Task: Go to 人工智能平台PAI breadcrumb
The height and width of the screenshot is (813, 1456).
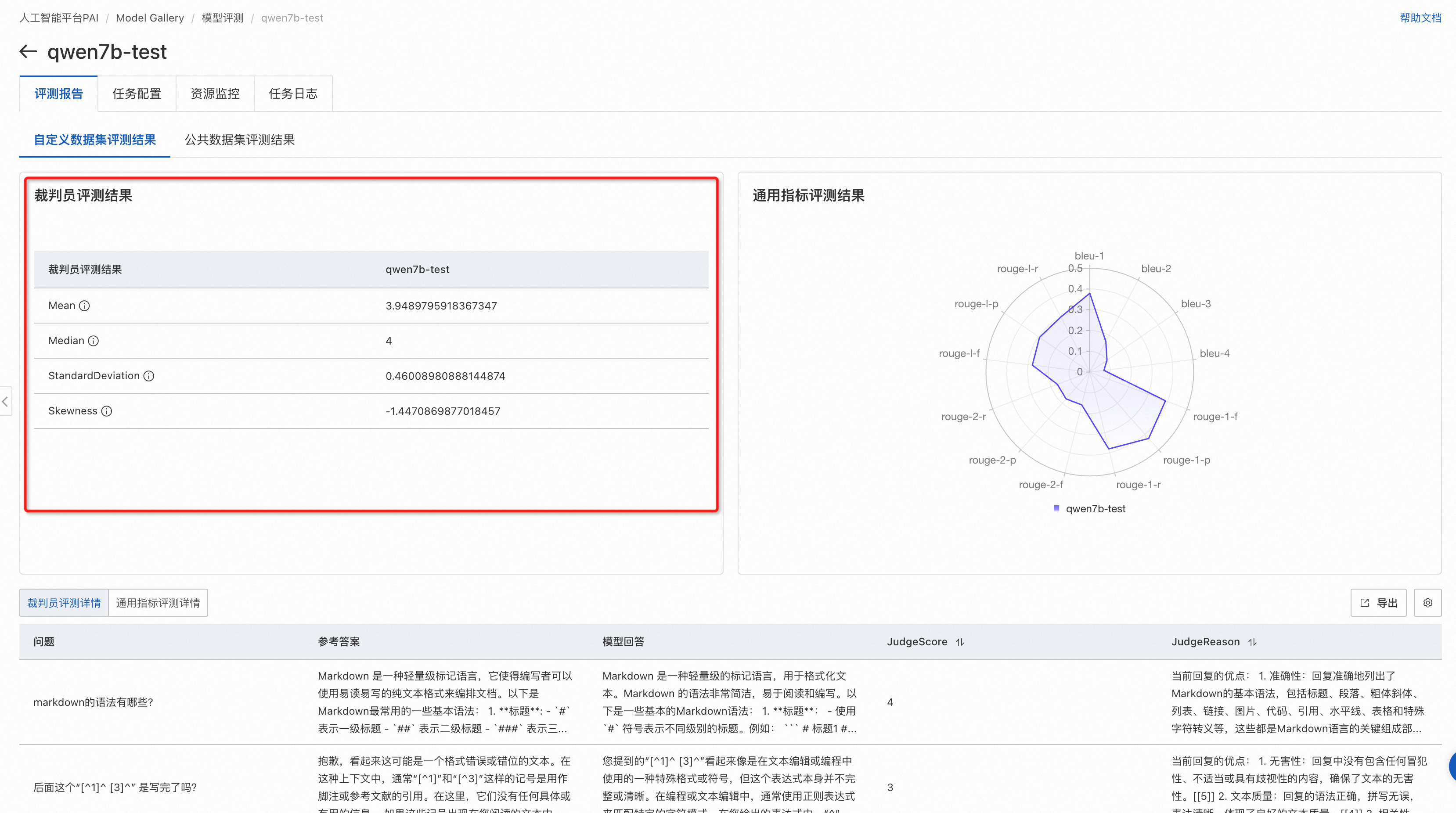Action: pos(59,18)
